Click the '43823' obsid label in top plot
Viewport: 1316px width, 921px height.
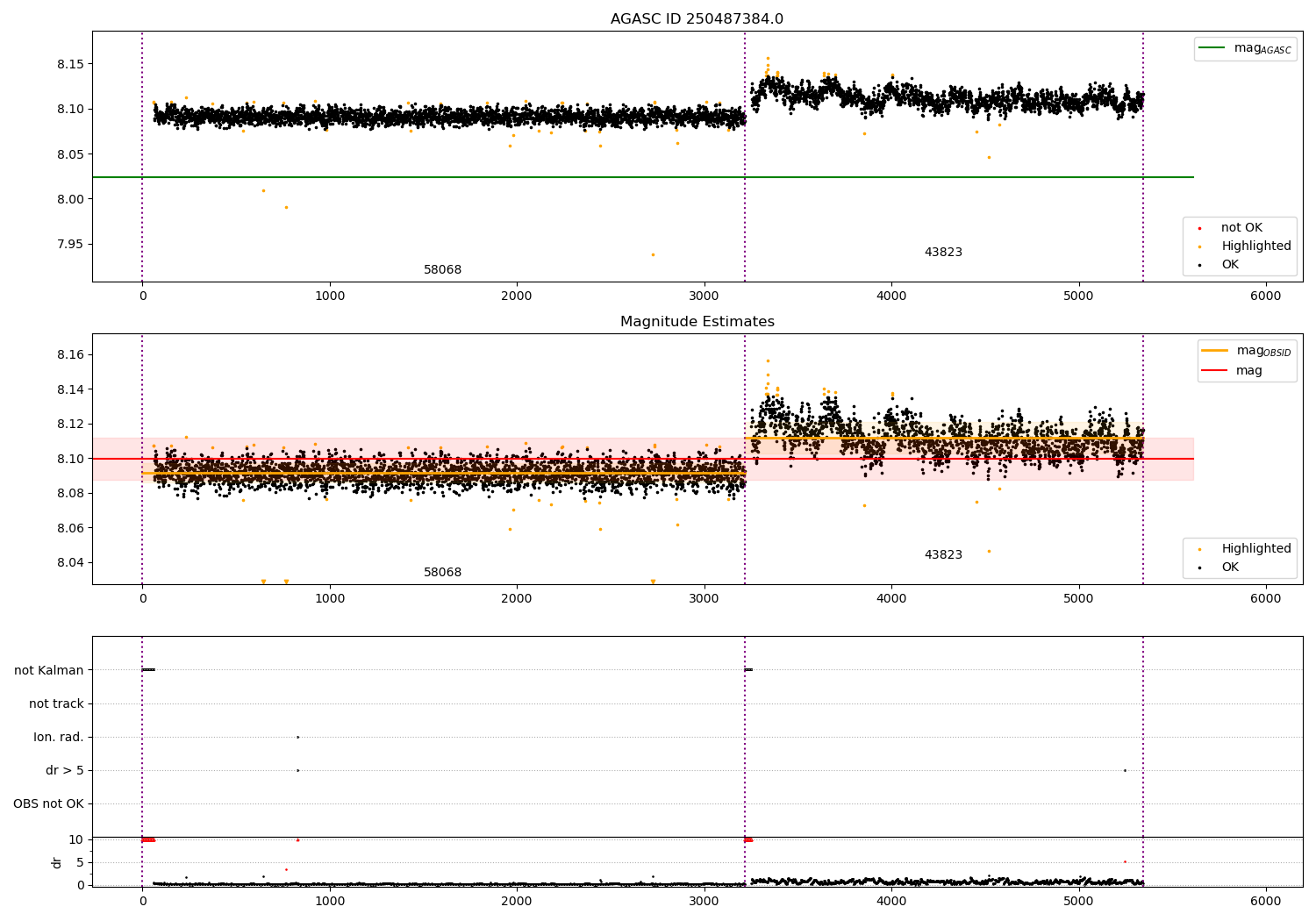pyautogui.click(x=943, y=253)
